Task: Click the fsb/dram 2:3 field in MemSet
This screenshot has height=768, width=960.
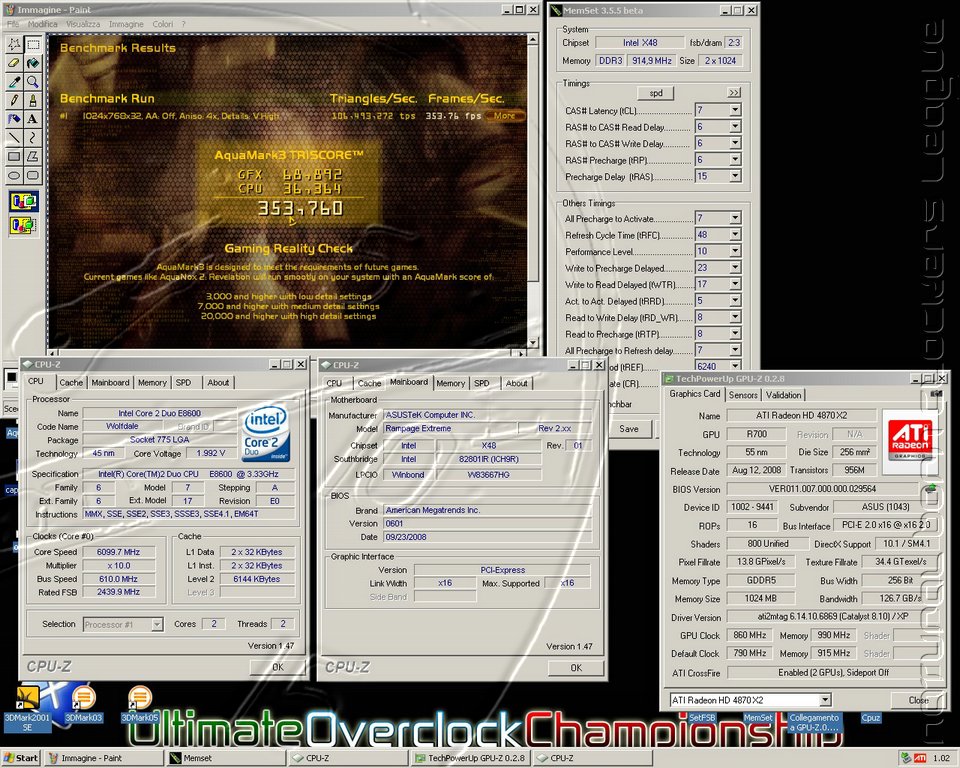Action: (733, 43)
